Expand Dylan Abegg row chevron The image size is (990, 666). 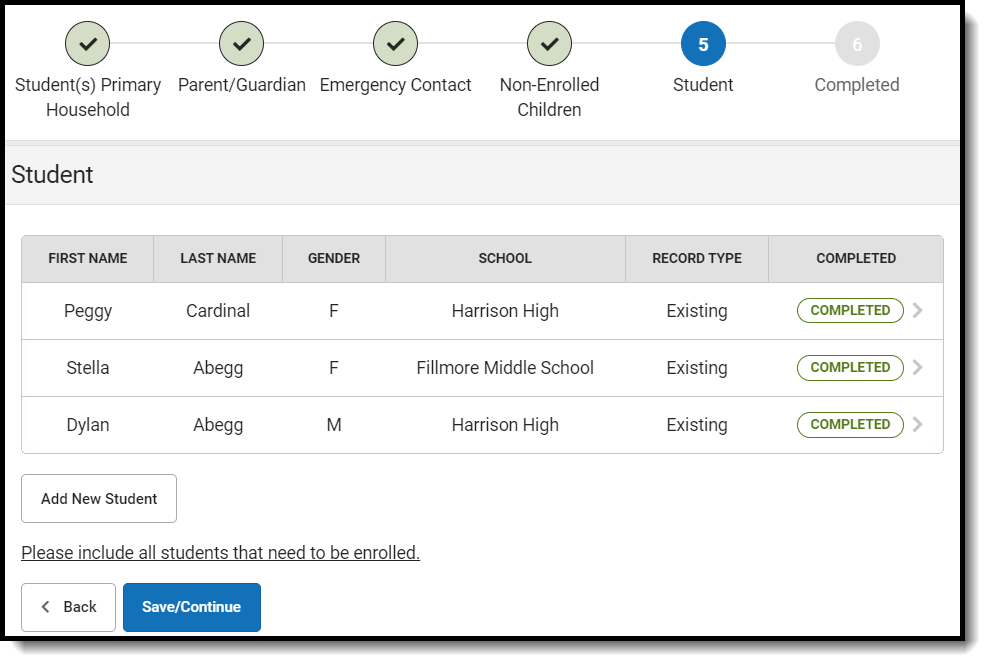[918, 425]
